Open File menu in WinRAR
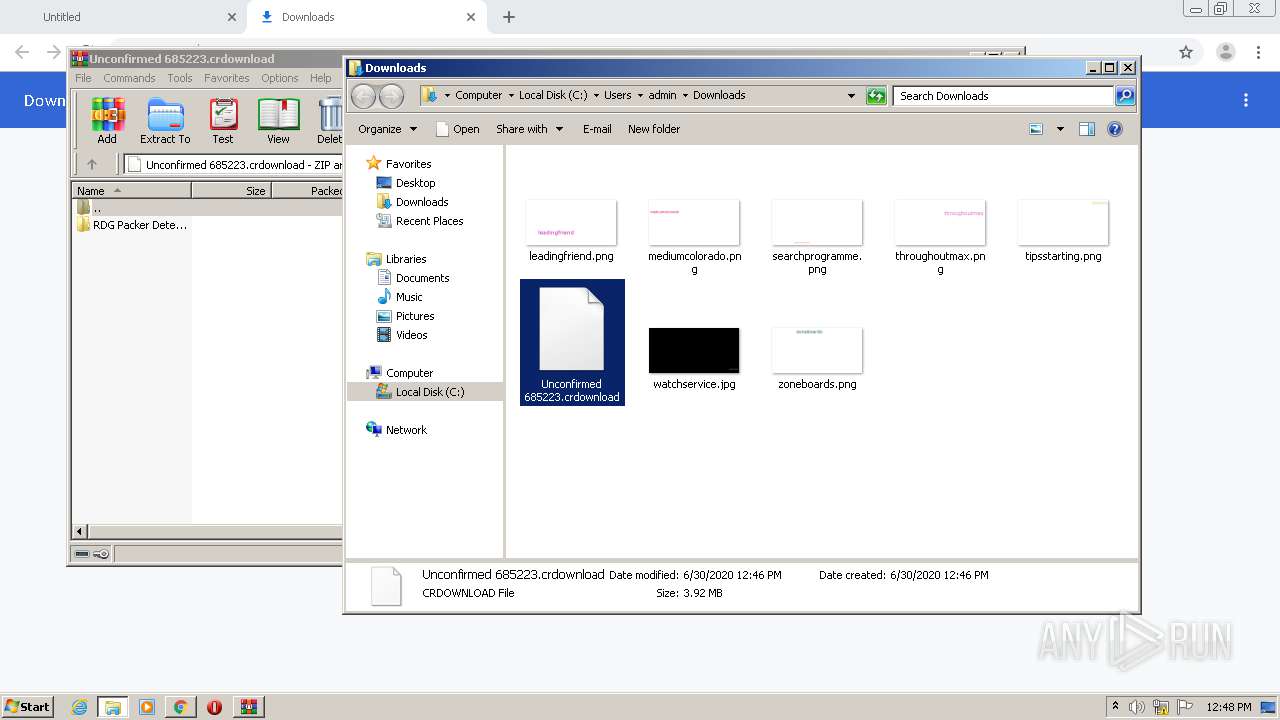This screenshot has width=1280, height=720. (83, 78)
